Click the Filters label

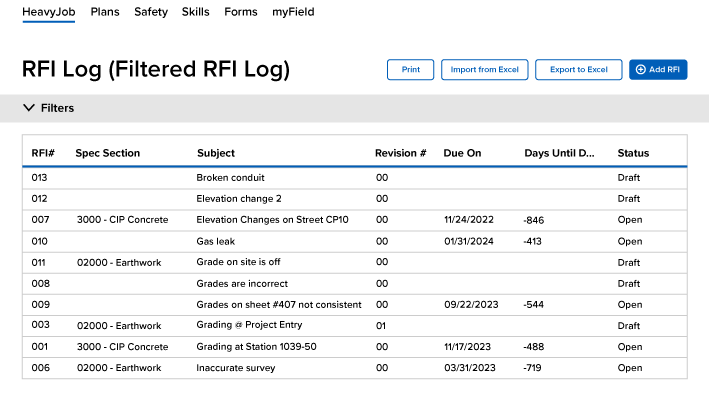(x=57, y=108)
